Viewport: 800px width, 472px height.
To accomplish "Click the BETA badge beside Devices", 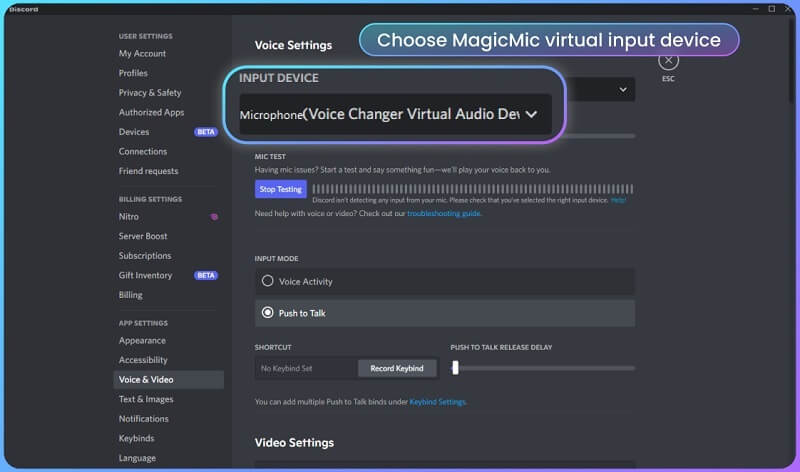I will (x=206, y=132).
